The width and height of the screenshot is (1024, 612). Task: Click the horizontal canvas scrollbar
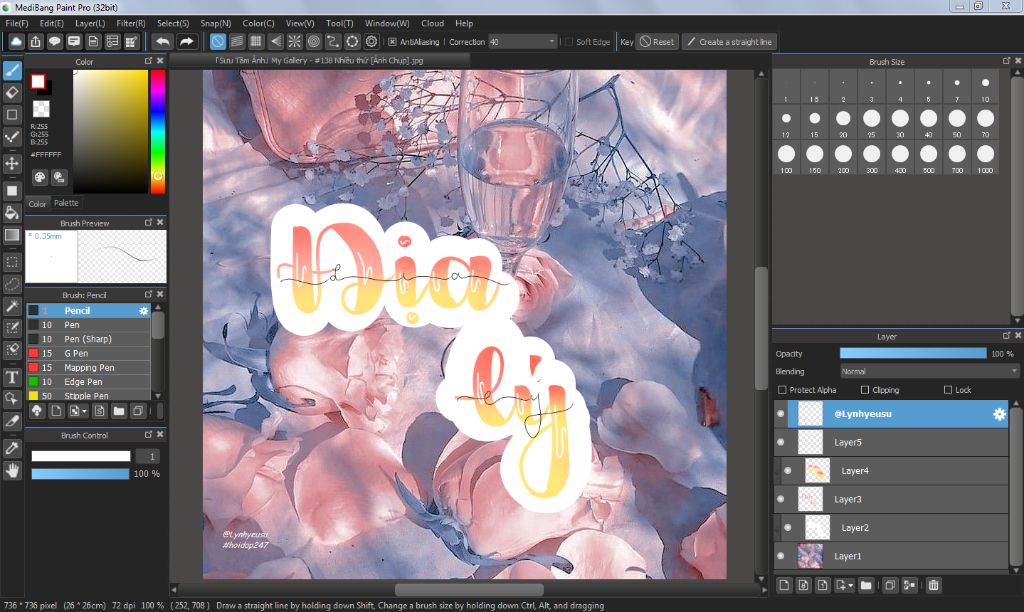point(469,590)
